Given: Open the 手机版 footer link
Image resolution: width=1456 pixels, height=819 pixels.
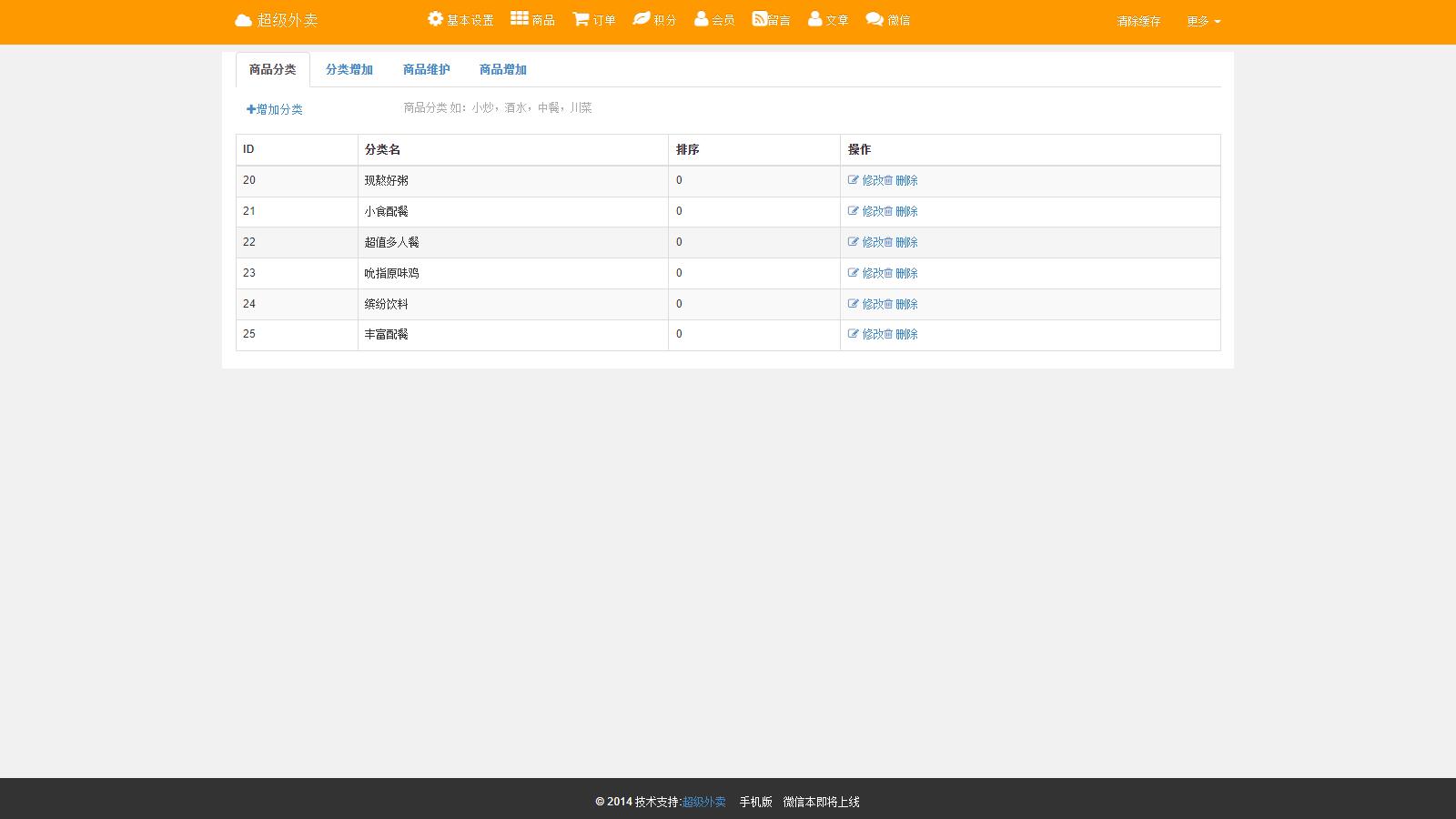Looking at the screenshot, I should coord(755,802).
